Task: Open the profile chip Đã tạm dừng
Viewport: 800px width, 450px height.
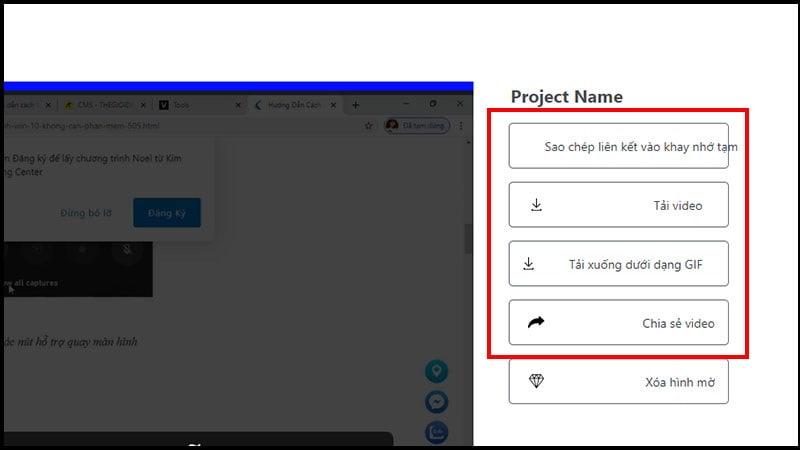Action: pos(417,126)
